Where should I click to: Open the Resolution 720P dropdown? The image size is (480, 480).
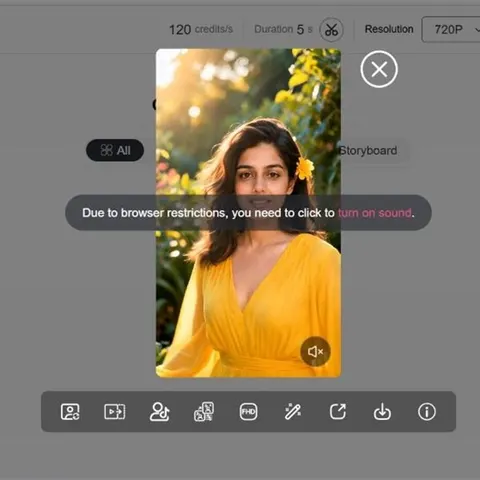(x=451, y=29)
